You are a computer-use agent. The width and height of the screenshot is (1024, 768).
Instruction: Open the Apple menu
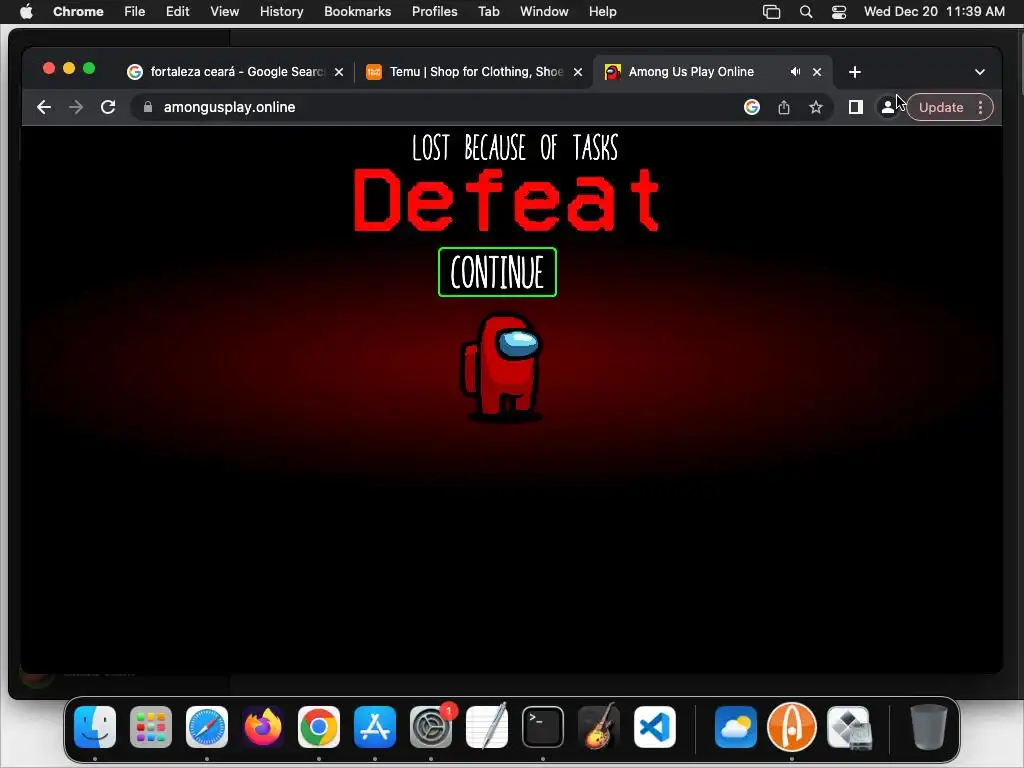(26, 11)
